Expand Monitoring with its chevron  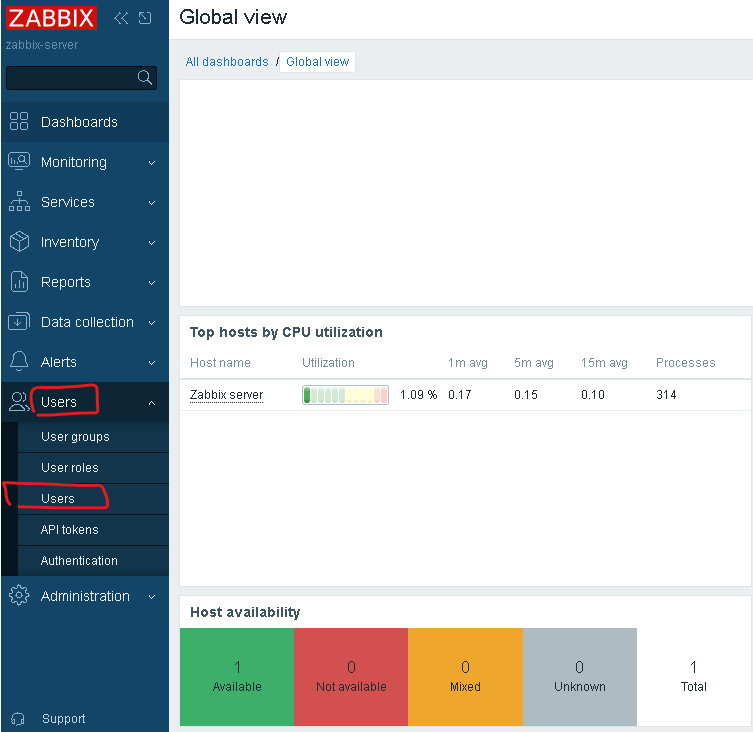pos(152,163)
